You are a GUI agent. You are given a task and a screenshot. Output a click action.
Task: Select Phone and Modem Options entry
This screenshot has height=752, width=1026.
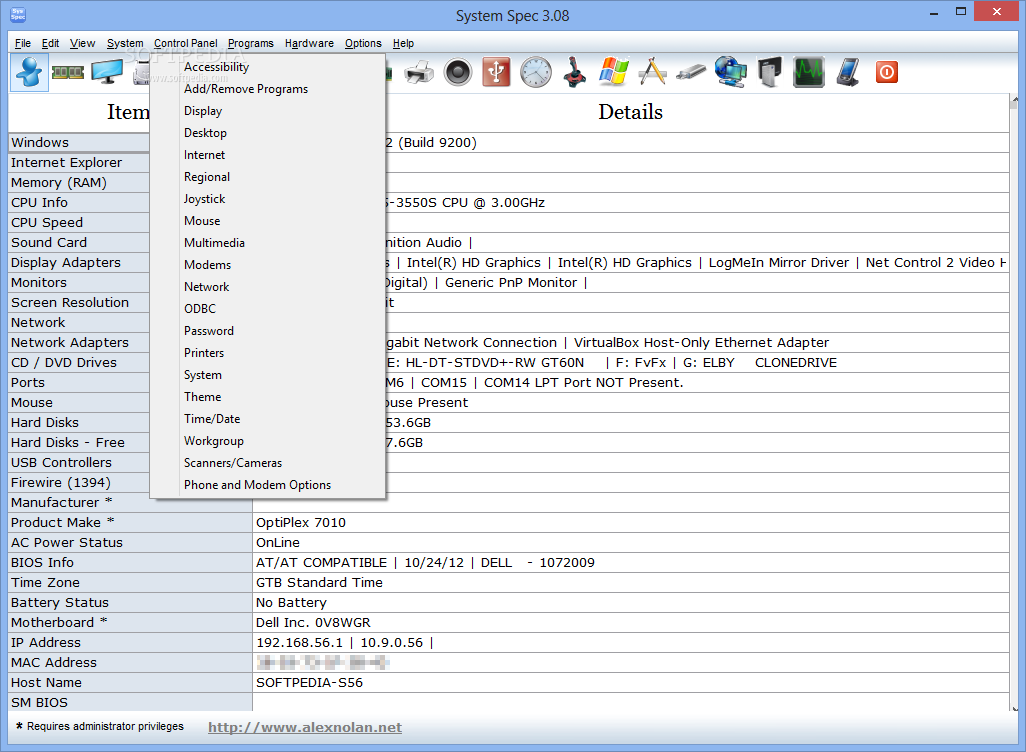pos(268,485)
